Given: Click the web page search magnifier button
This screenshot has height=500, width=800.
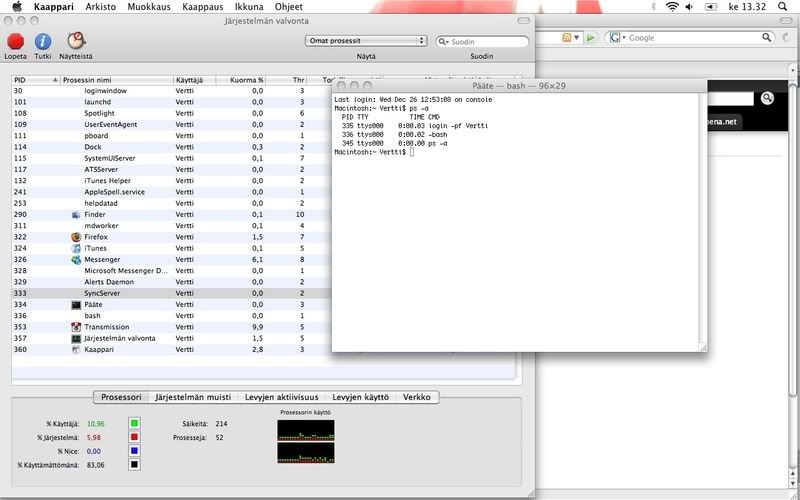Looking at the screenshot, I should click(x=767, y=98).
